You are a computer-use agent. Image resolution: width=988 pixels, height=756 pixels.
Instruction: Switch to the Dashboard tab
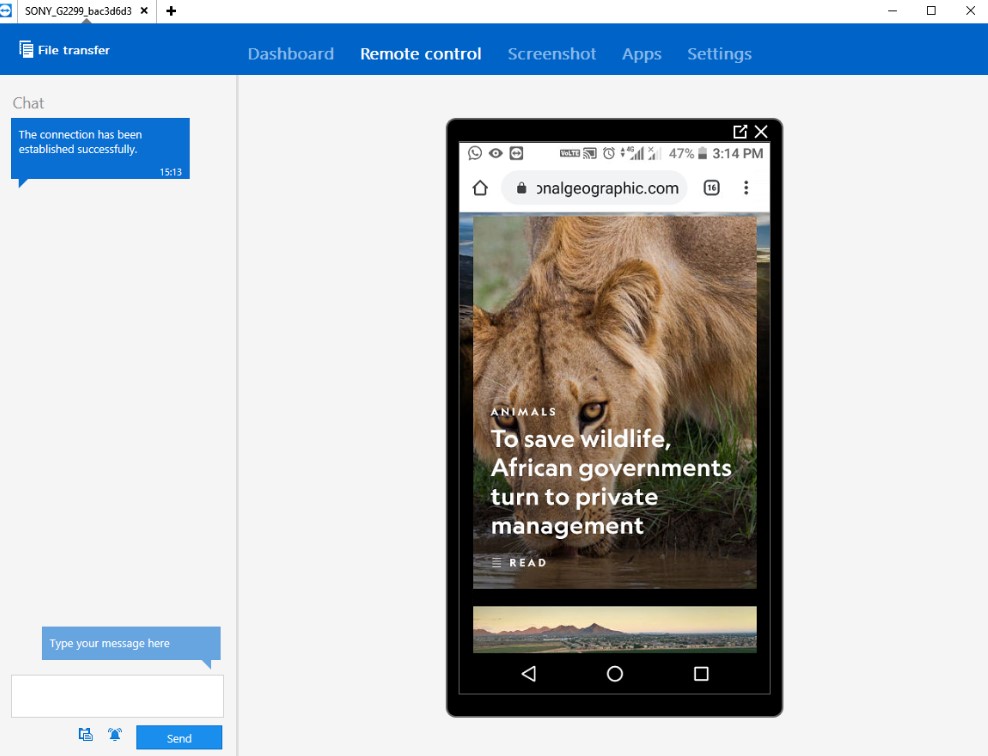[x=290, y=54]
